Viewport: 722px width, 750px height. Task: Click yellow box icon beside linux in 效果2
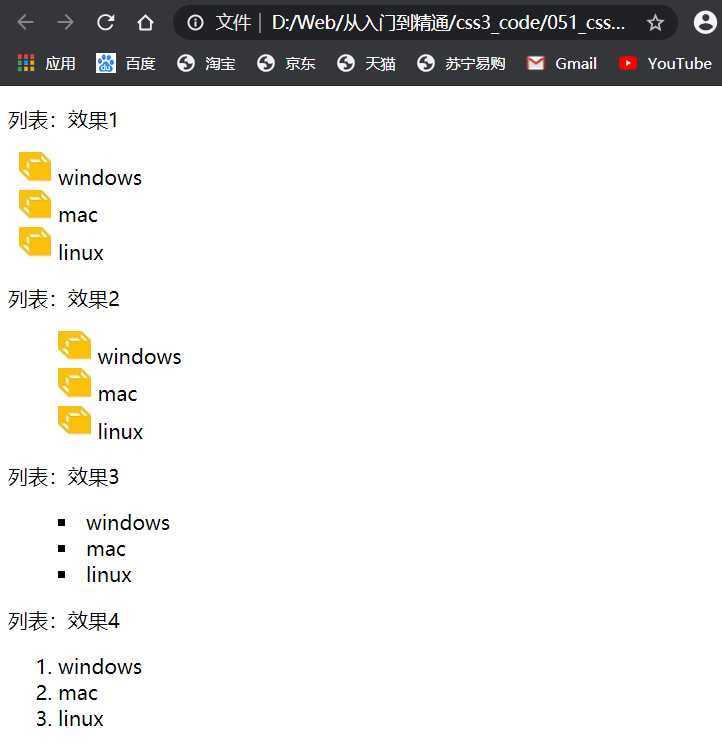click(74, 420)
